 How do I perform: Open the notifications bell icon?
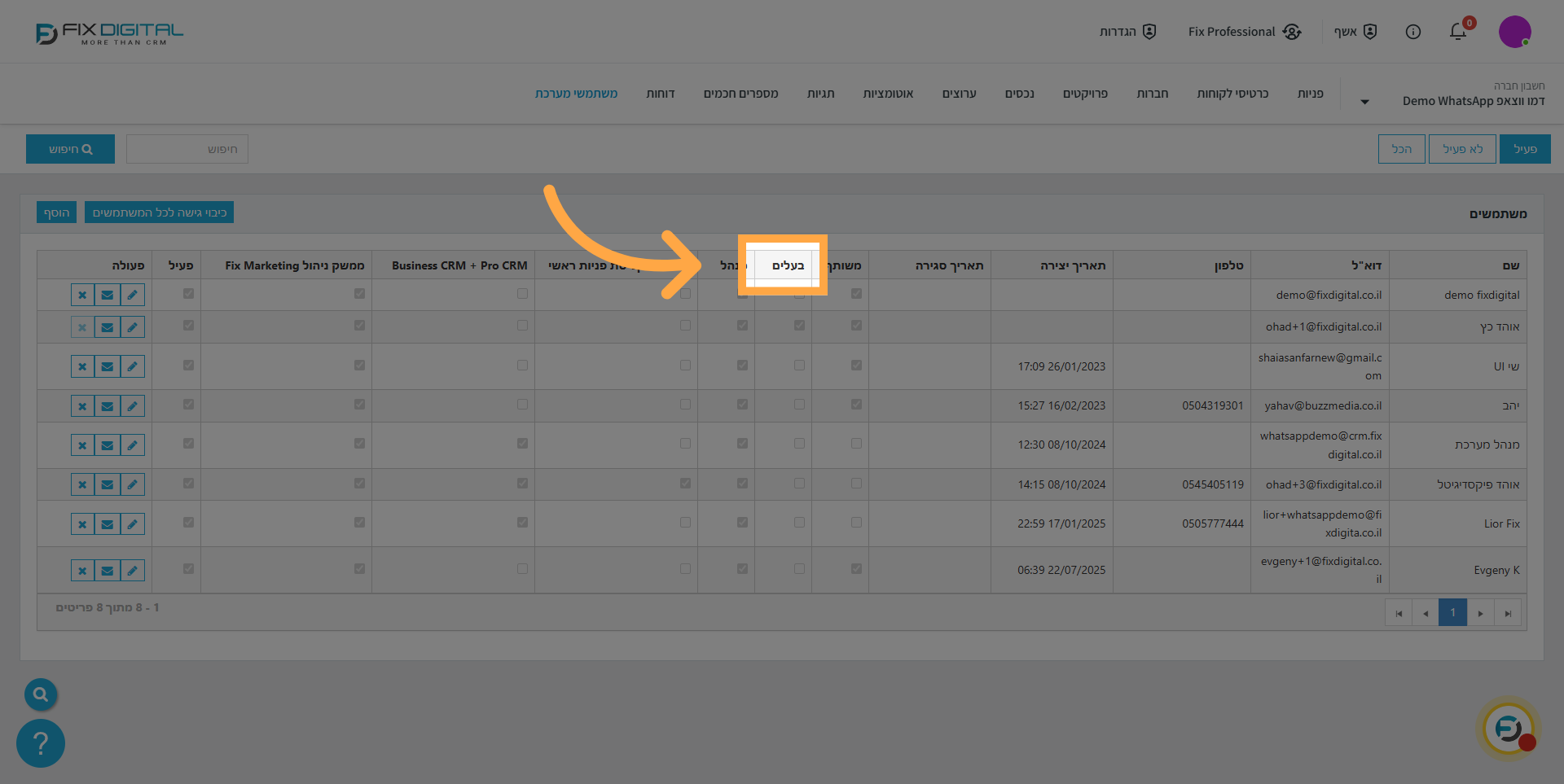[1457, 32]
